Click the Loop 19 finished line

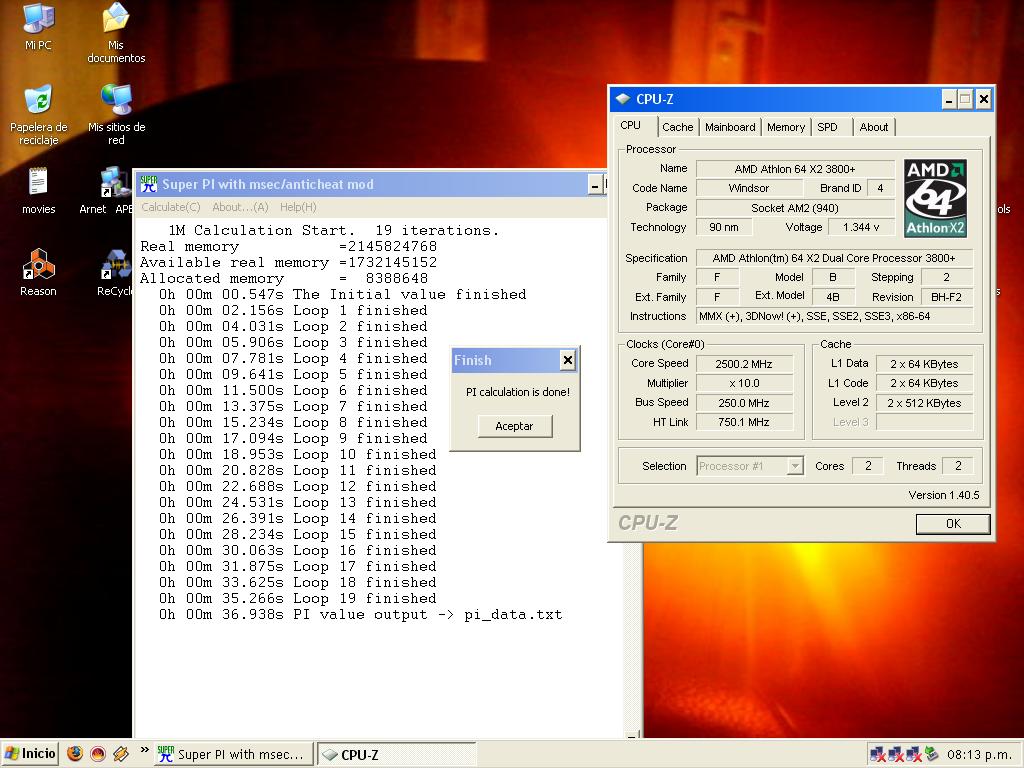(298, 598)
